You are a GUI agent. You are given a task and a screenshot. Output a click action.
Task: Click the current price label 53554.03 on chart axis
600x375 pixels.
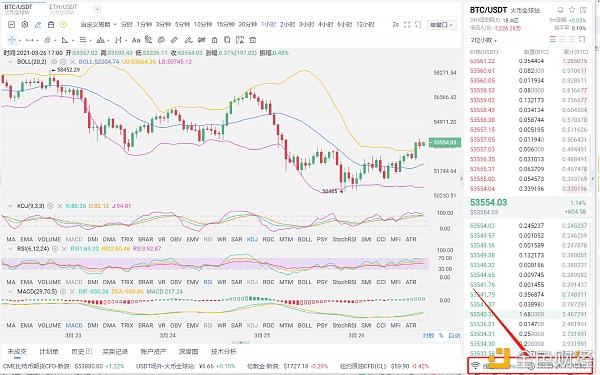click(445, 143)
